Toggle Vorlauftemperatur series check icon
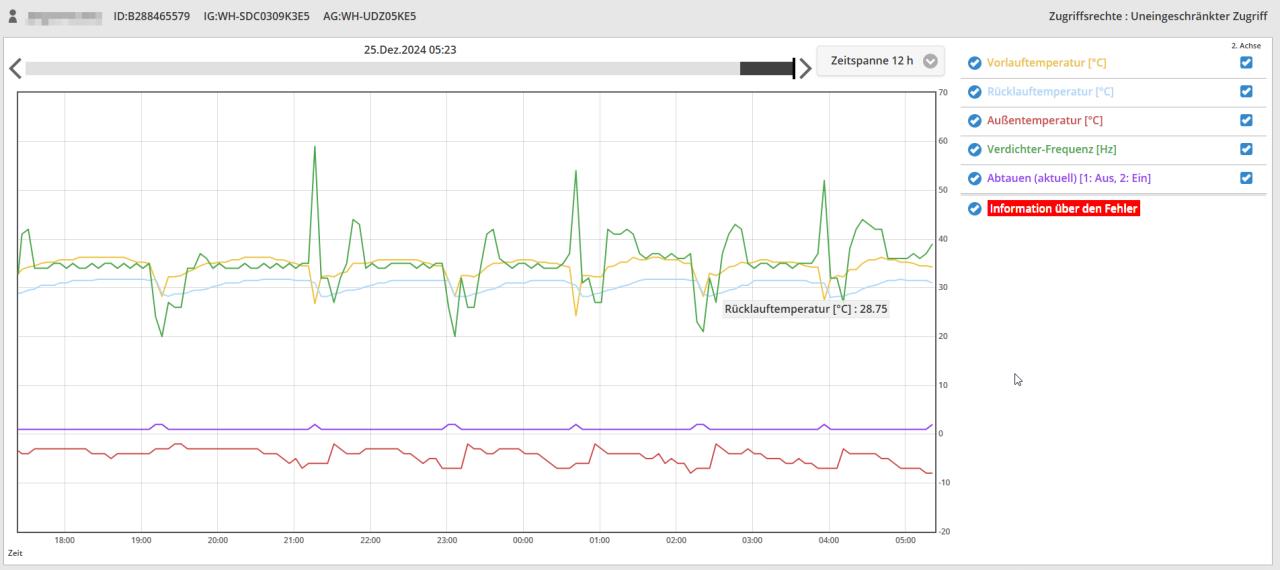Viewport: 1280px width, 570px height. (974, 63)
